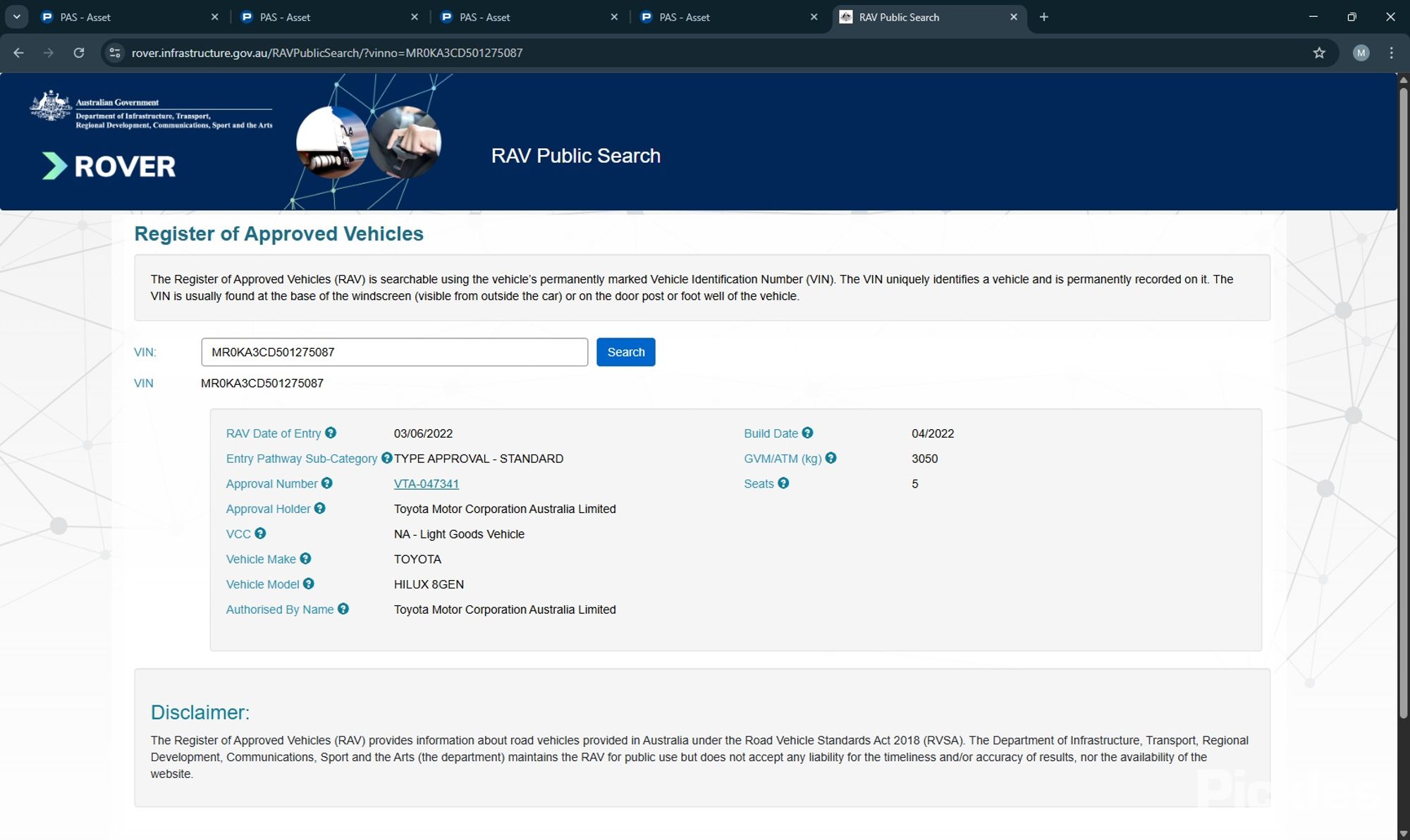Click the truck and seatbelt banner image
Image resolution: width=1410 pixels, height=840 pixels.
369,141
